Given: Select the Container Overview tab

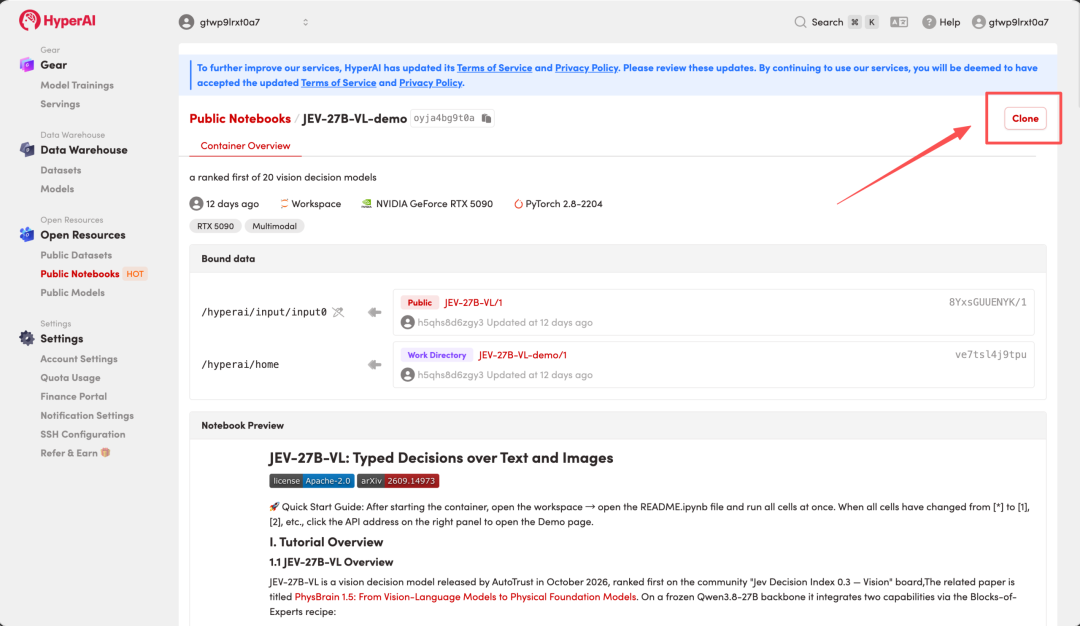Looking at the screenshot, I should tap(245, 146).
